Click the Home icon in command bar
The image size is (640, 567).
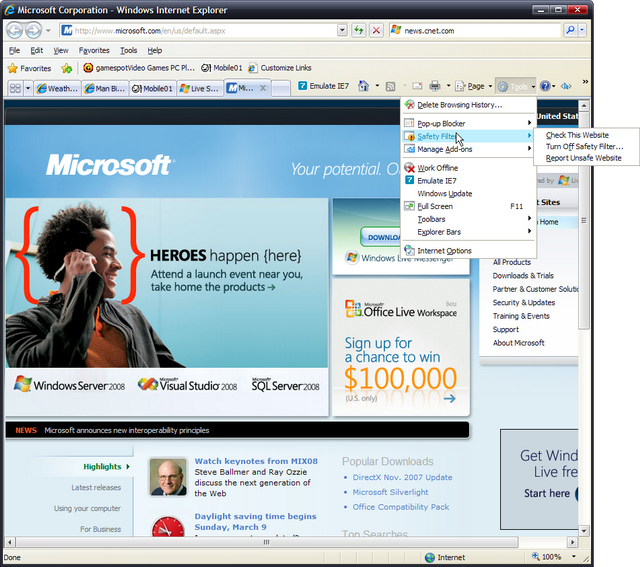pyautogui.click(x=363, y=86)
